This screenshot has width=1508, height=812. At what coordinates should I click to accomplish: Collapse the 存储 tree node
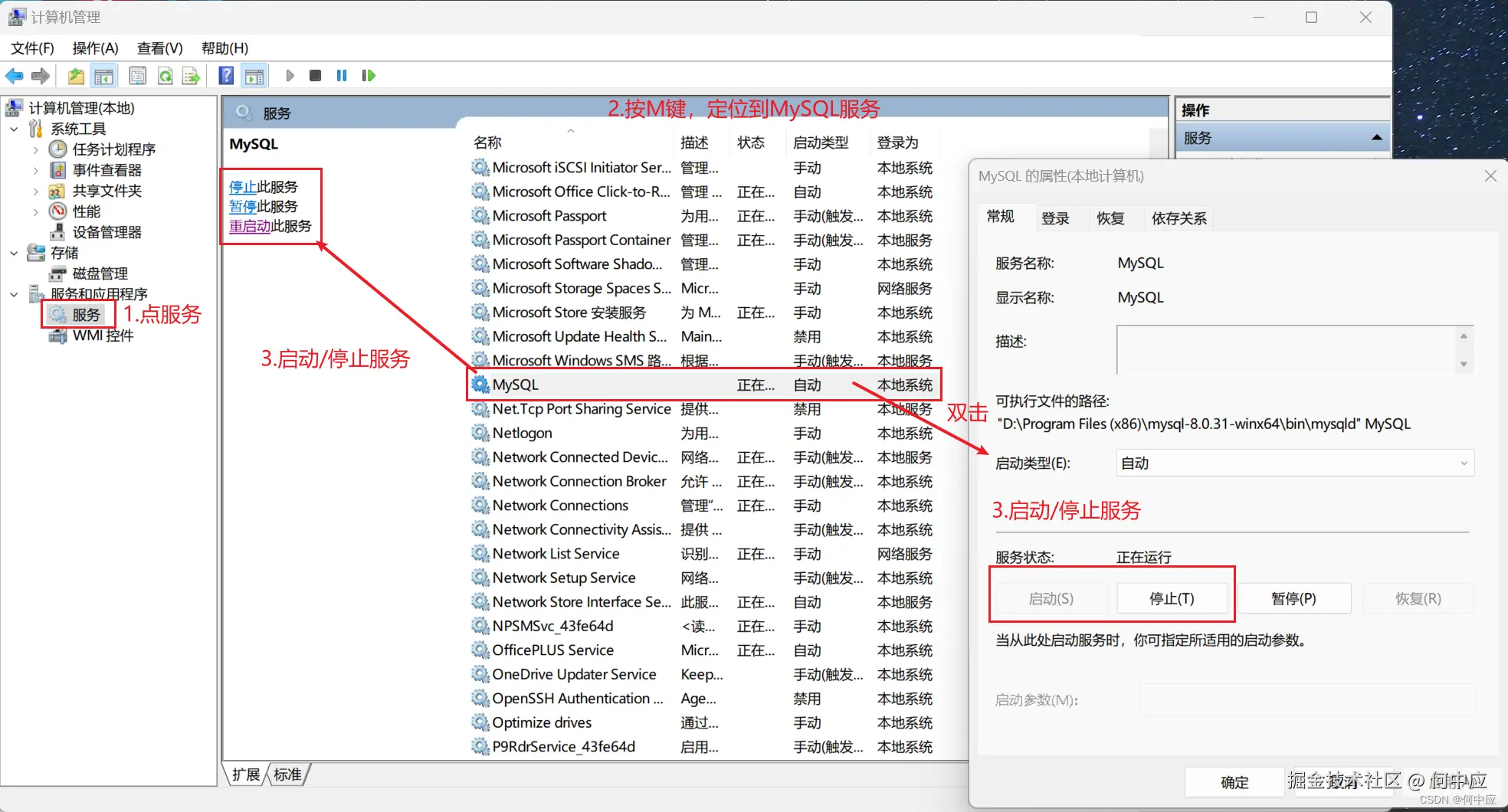point(14,253)
